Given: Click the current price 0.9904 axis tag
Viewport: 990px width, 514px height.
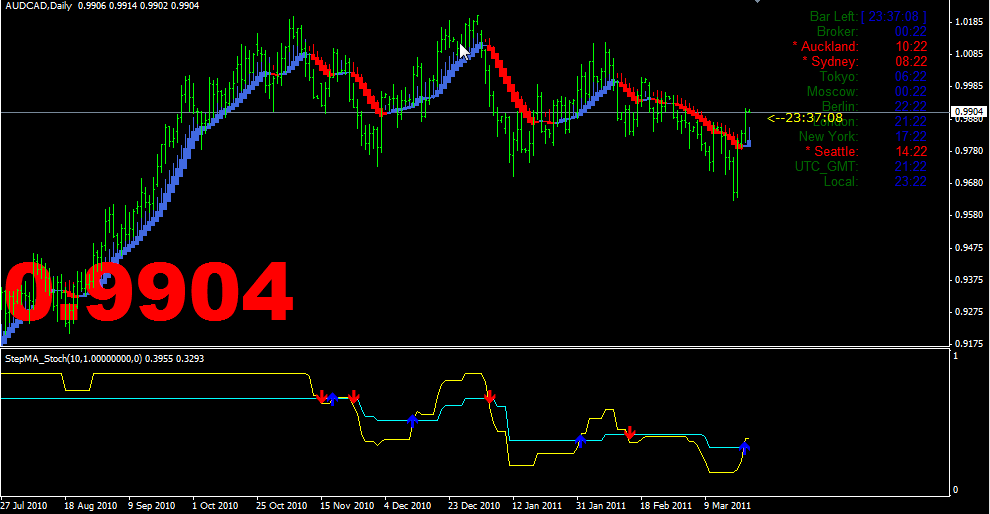Looking at the screenshot, I should 968,112.
